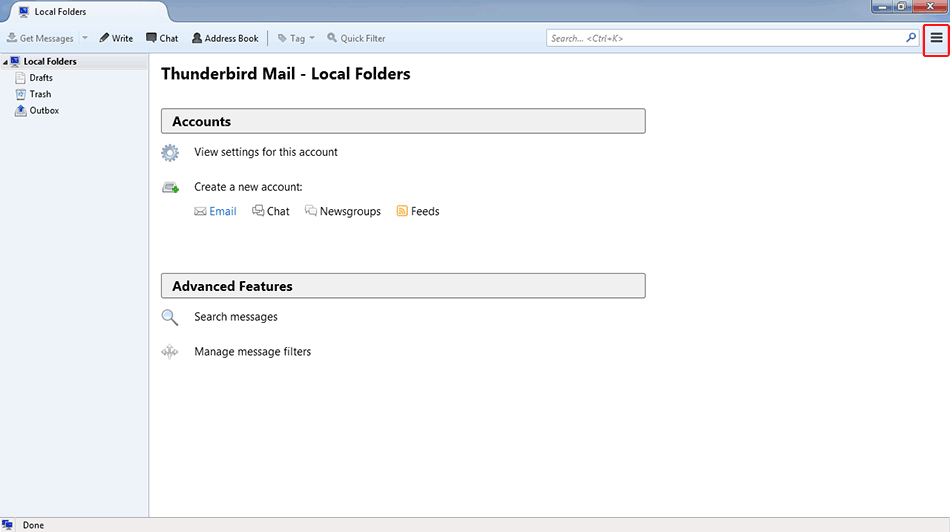950x532 pixels.
Task: Toggle the Quick Filter bar
Action: click(356, 38)
